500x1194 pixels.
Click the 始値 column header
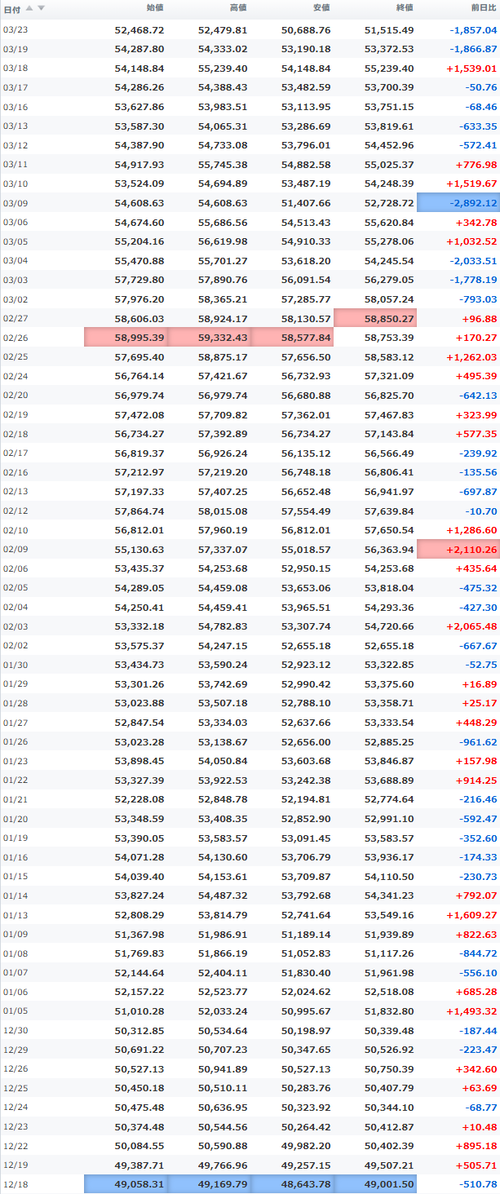(154, 8)
